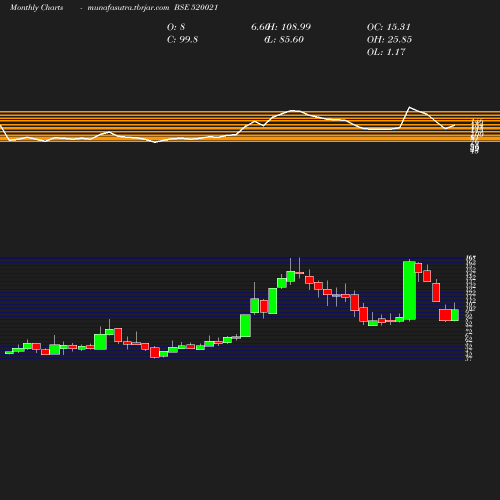This screenshot has height=500, width=500.
Task: Select the "H: 108.99" high value
Action: [x=289, y=27]
